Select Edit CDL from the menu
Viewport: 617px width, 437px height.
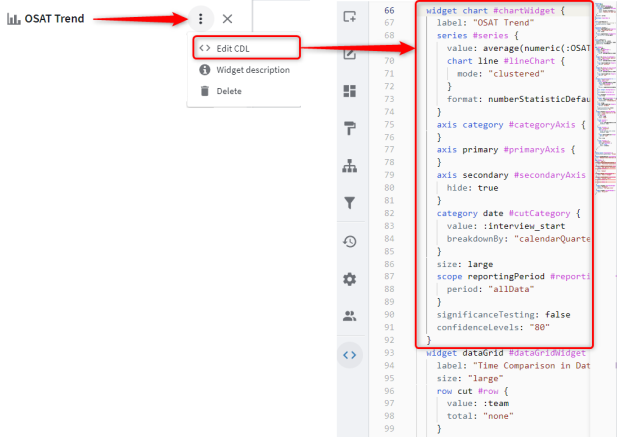pos(247,48)
